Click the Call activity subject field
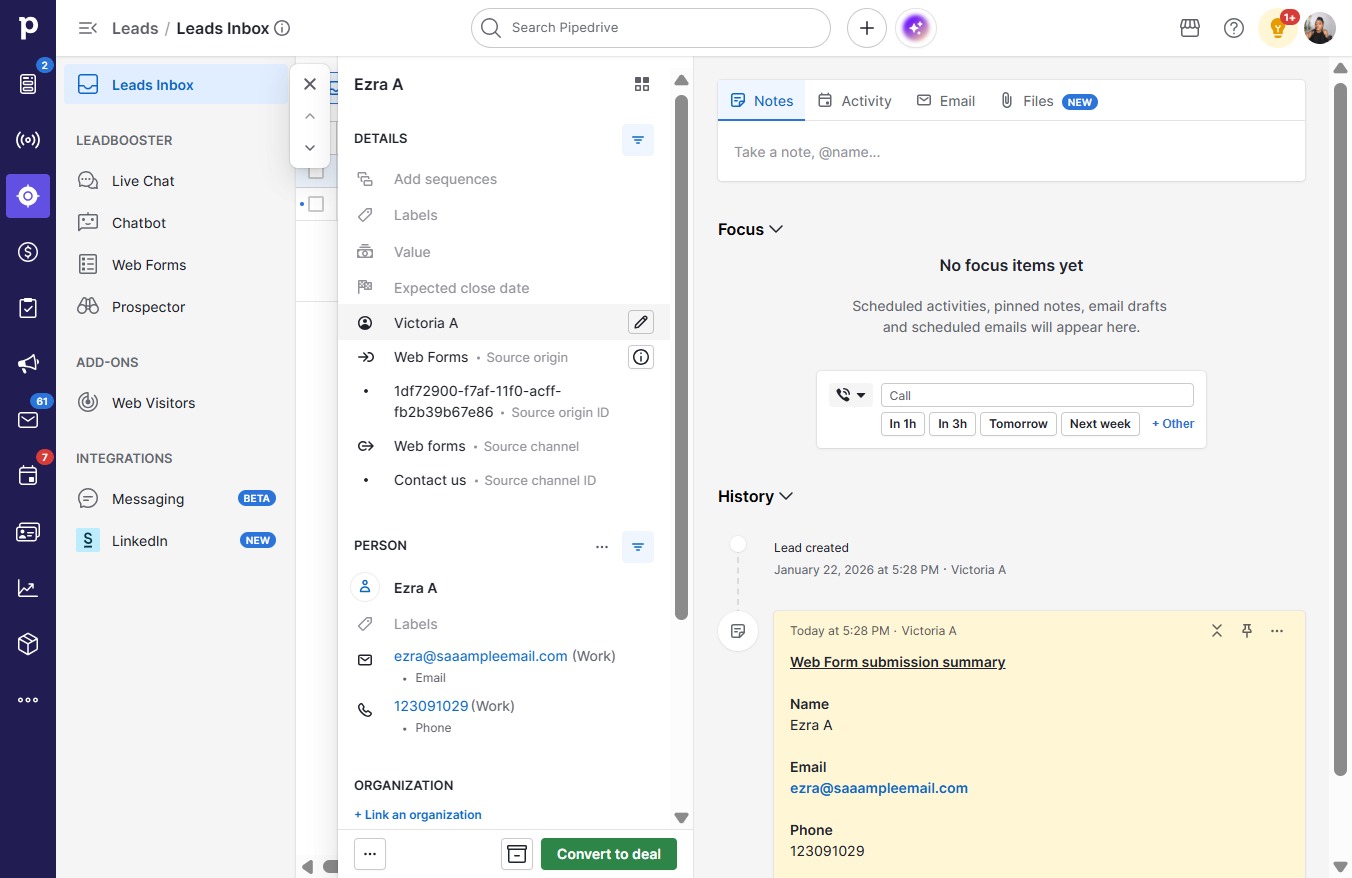Screen dimensions: 1352x878 click(1037, 395)
